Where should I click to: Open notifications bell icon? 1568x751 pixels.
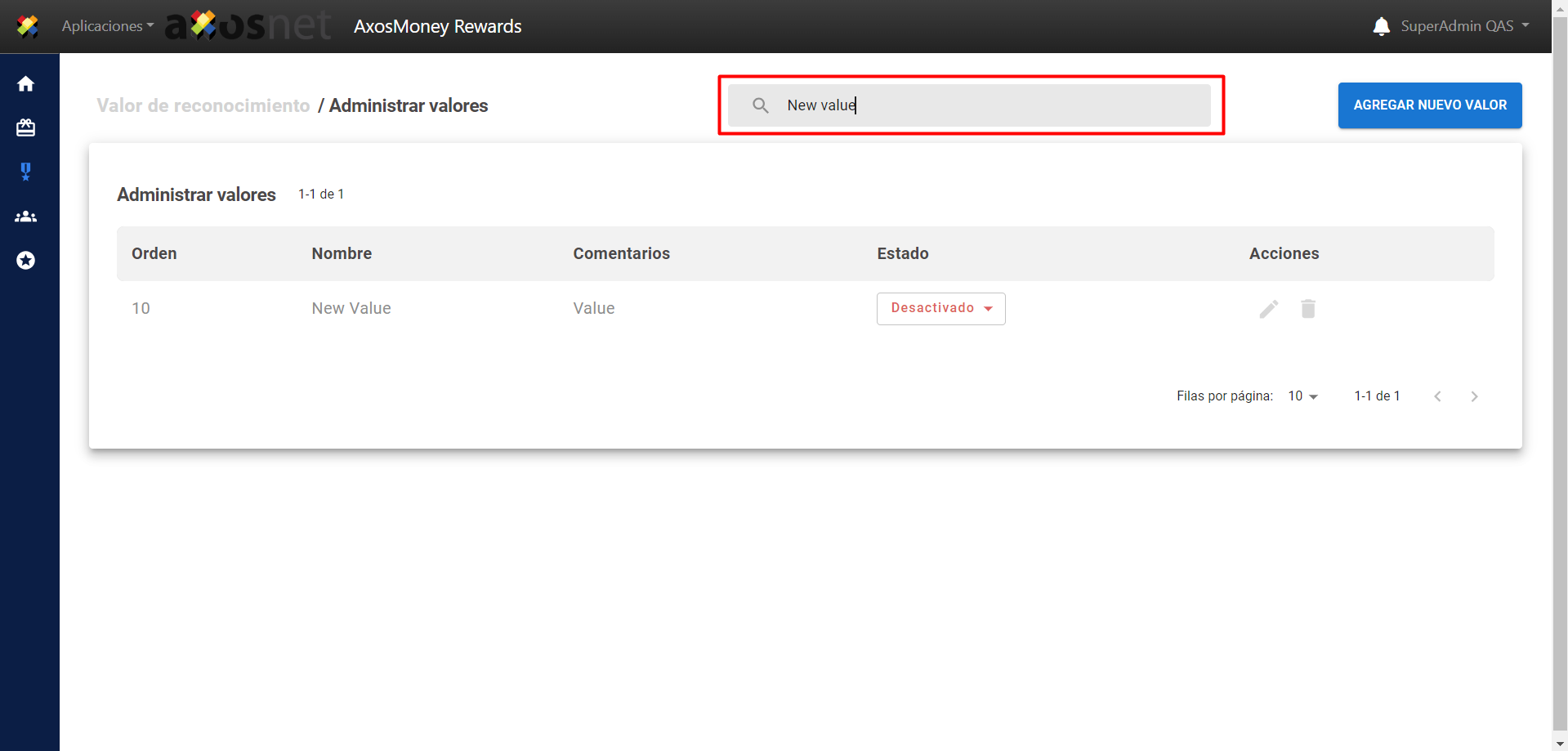(1381, 26)
